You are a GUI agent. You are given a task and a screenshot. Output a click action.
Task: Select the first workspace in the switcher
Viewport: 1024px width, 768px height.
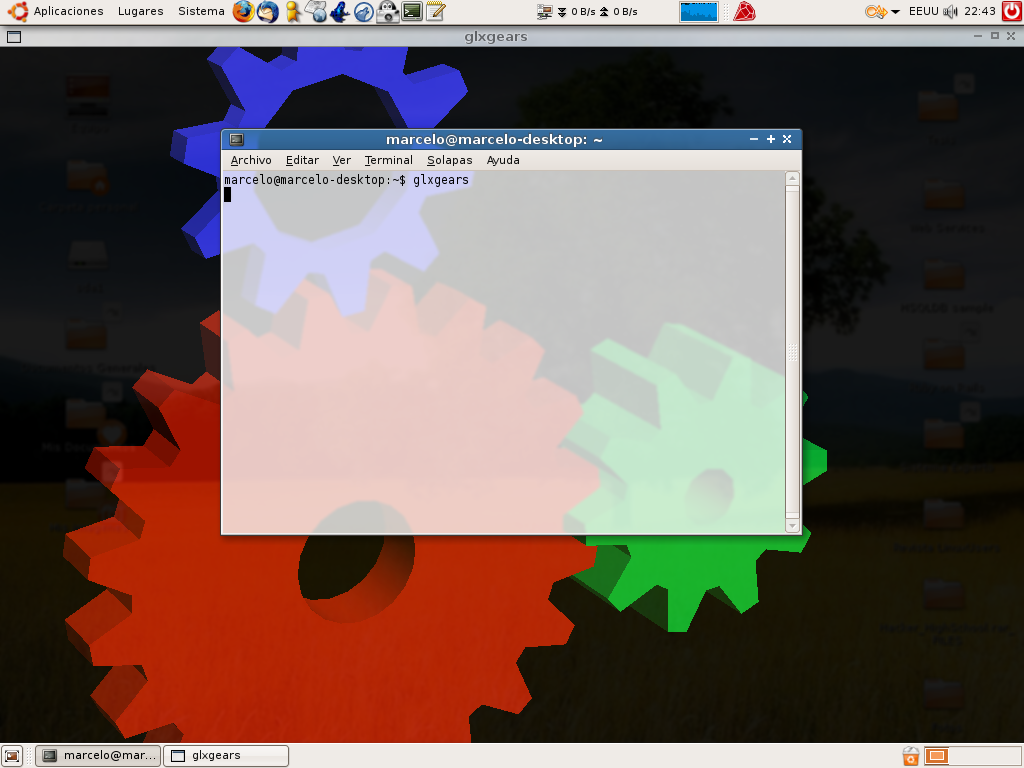936,756
